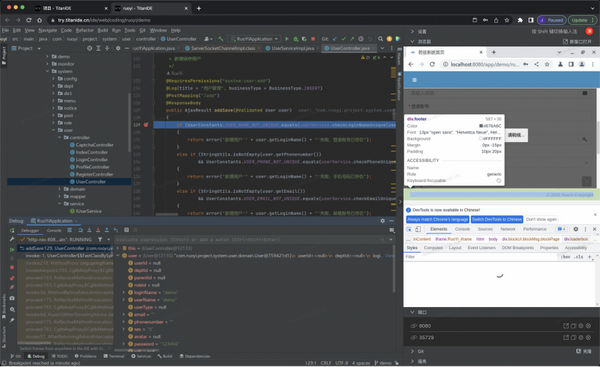Screen dimensions: 600x367
Task: Click the Step Over debugger icon
Action: 80,230
